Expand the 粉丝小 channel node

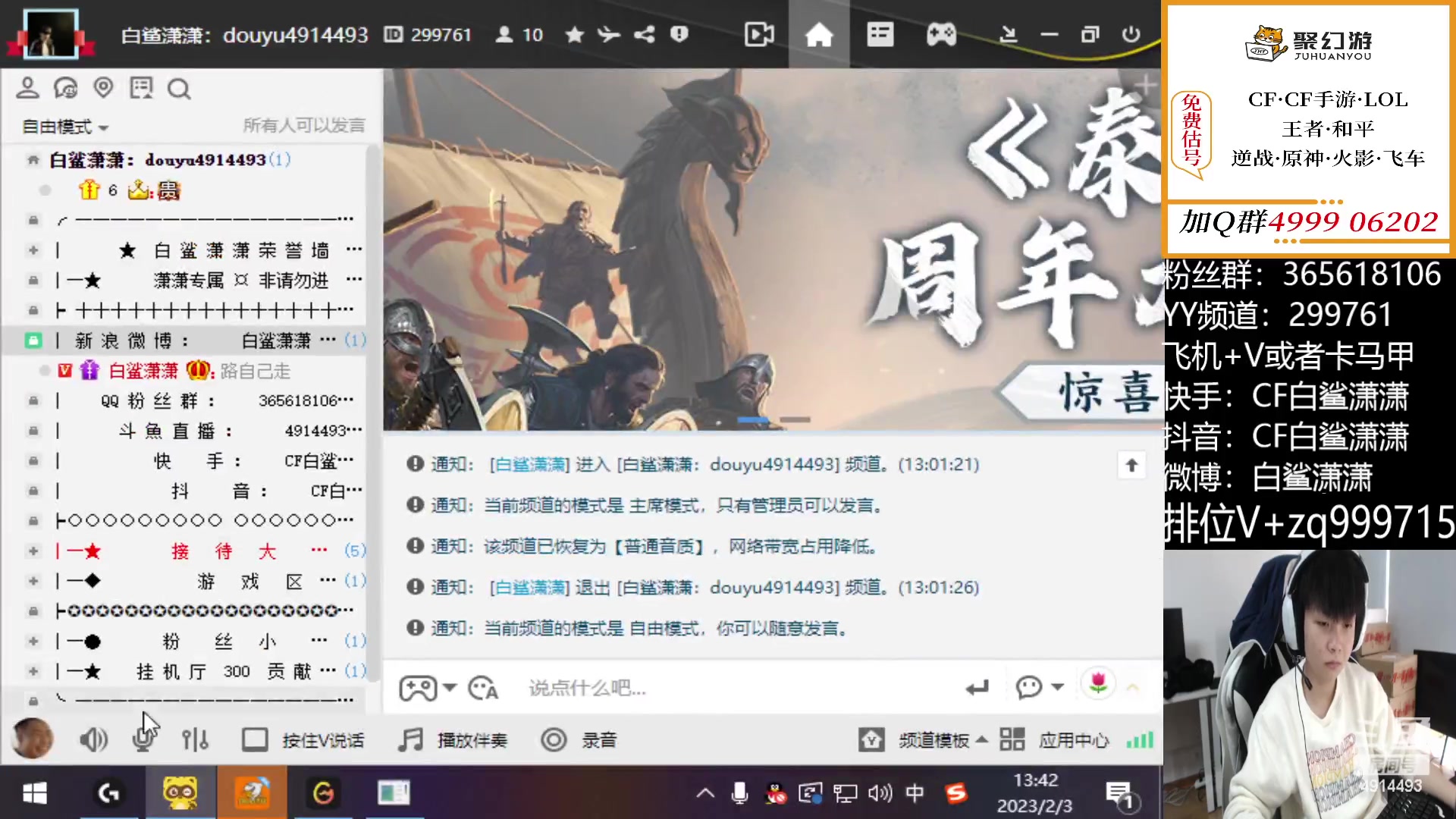pos(33,642)
